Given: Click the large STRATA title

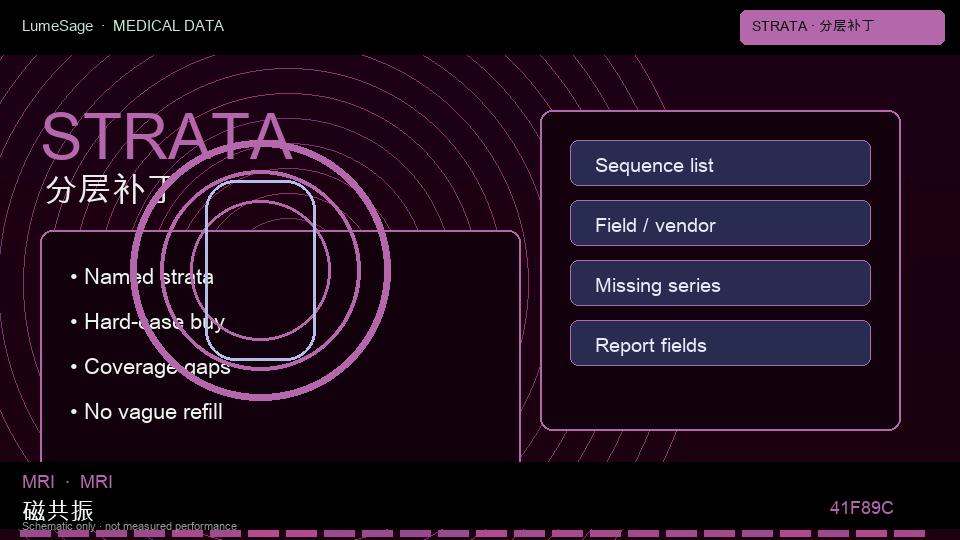Looking at the screenshot, I should [167, 136].
